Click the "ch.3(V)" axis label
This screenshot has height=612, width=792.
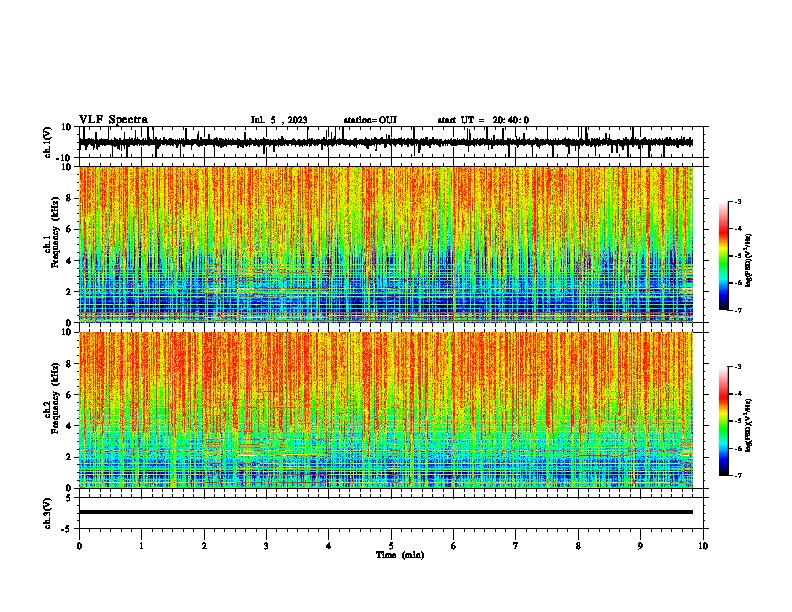pos(48,514)
